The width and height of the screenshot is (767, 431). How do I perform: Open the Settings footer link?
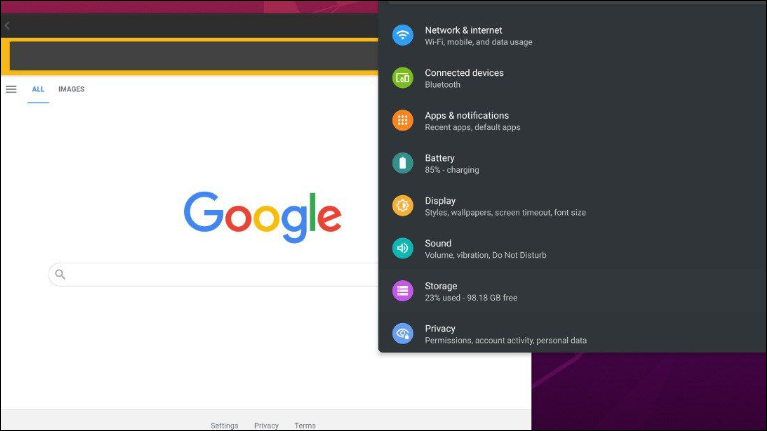tap(224, 426)
